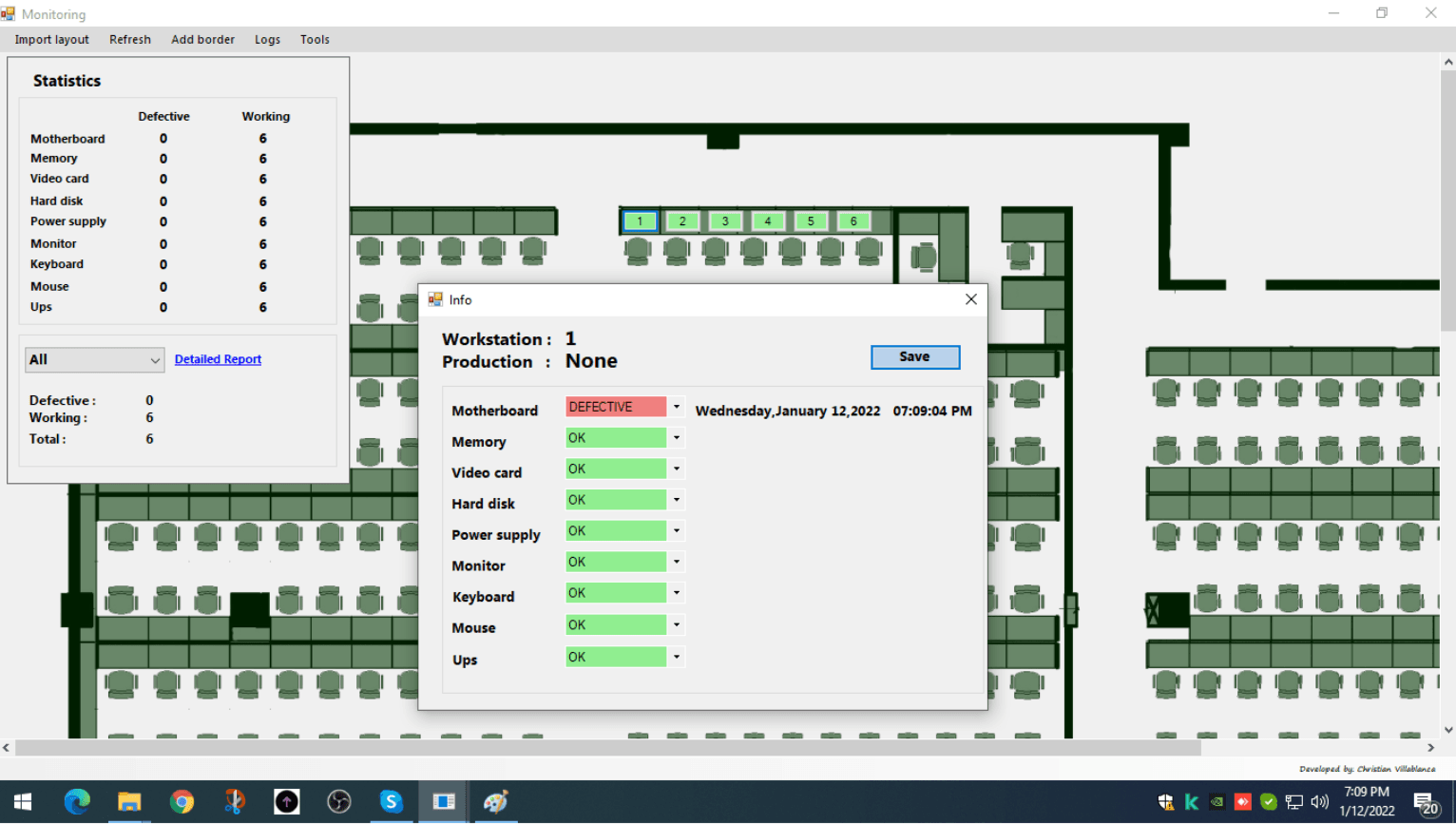This screenshot has height=824, width=1456.
Task: Open the Logs menu
Action: [267, 39]
